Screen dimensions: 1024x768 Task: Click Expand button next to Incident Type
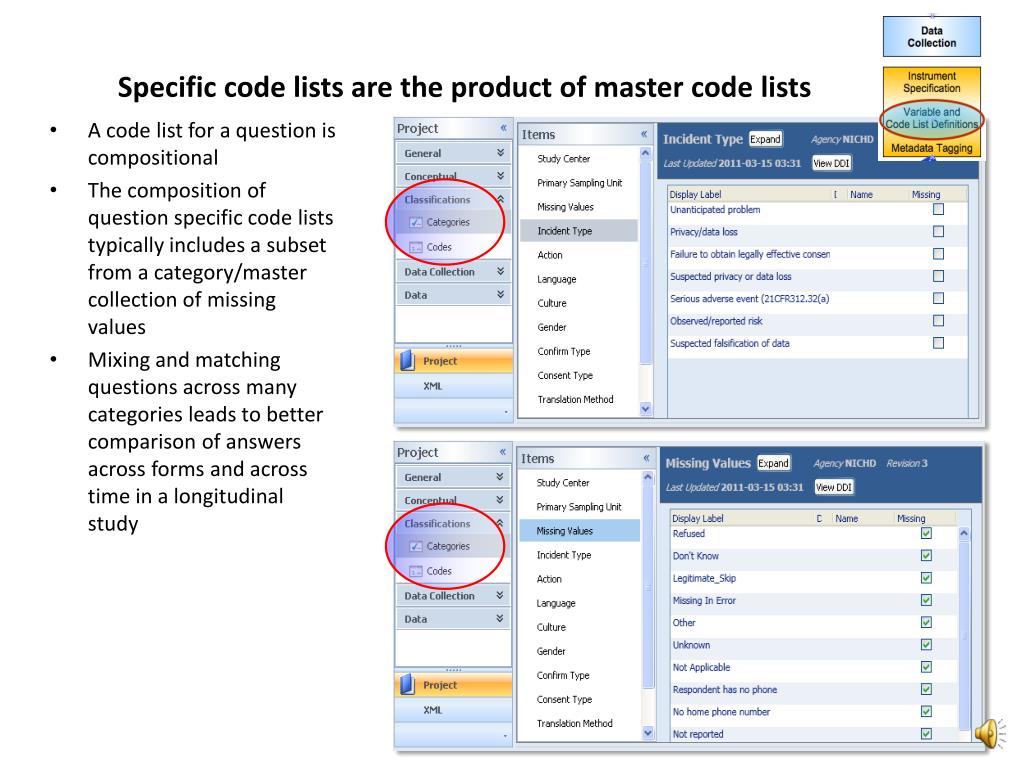765,139
